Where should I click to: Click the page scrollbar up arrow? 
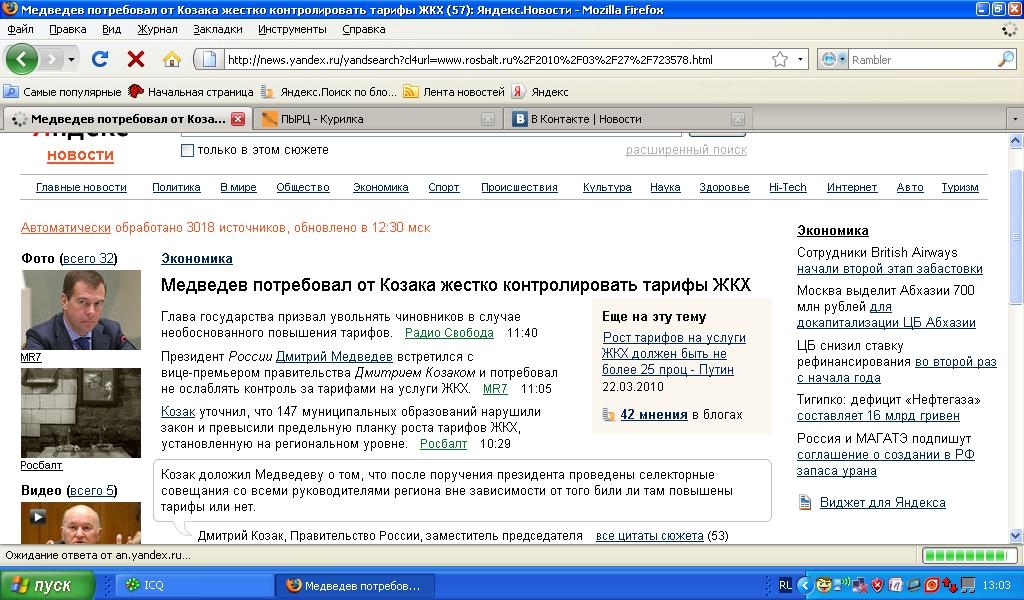click(1016, 140)
